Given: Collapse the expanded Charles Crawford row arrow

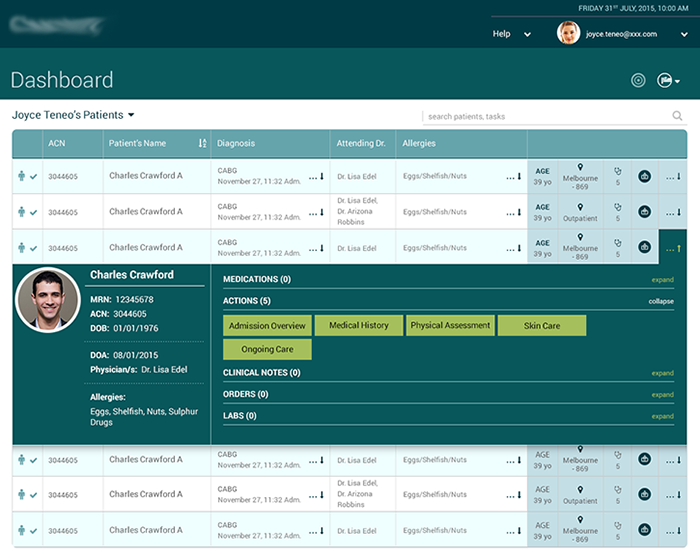Looking at the screenshot, I should click(678, 248).
